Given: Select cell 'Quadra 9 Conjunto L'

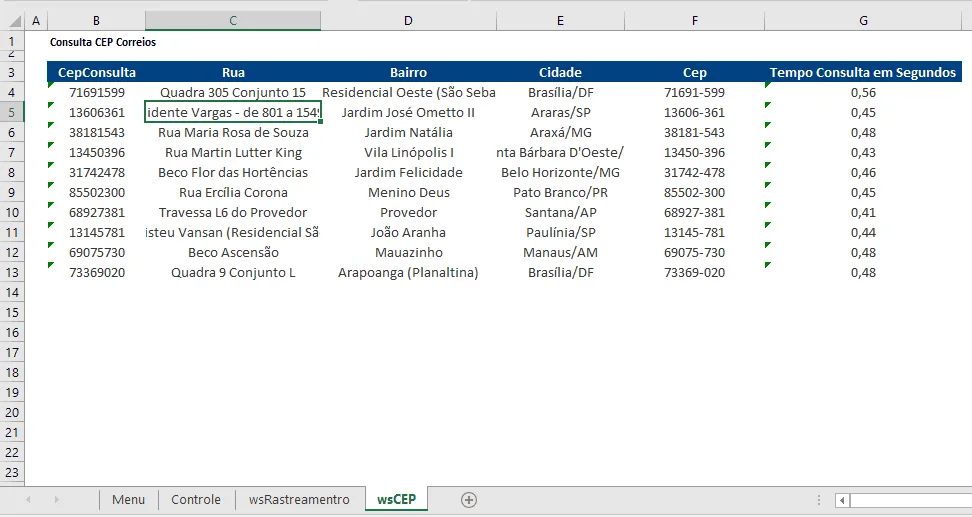Looking at the screenshot, I should click(x=233, y=272).
